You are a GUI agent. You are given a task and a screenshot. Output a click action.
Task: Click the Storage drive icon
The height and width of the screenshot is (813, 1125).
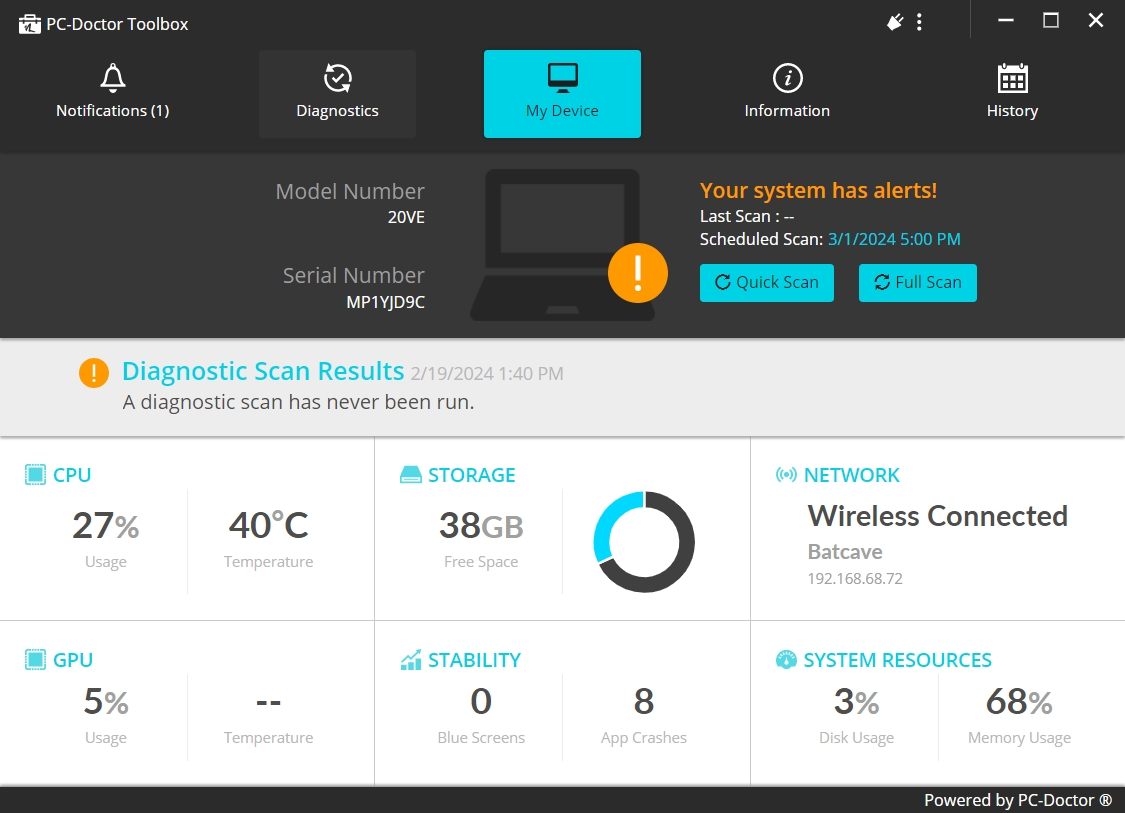tap(410, 474)
